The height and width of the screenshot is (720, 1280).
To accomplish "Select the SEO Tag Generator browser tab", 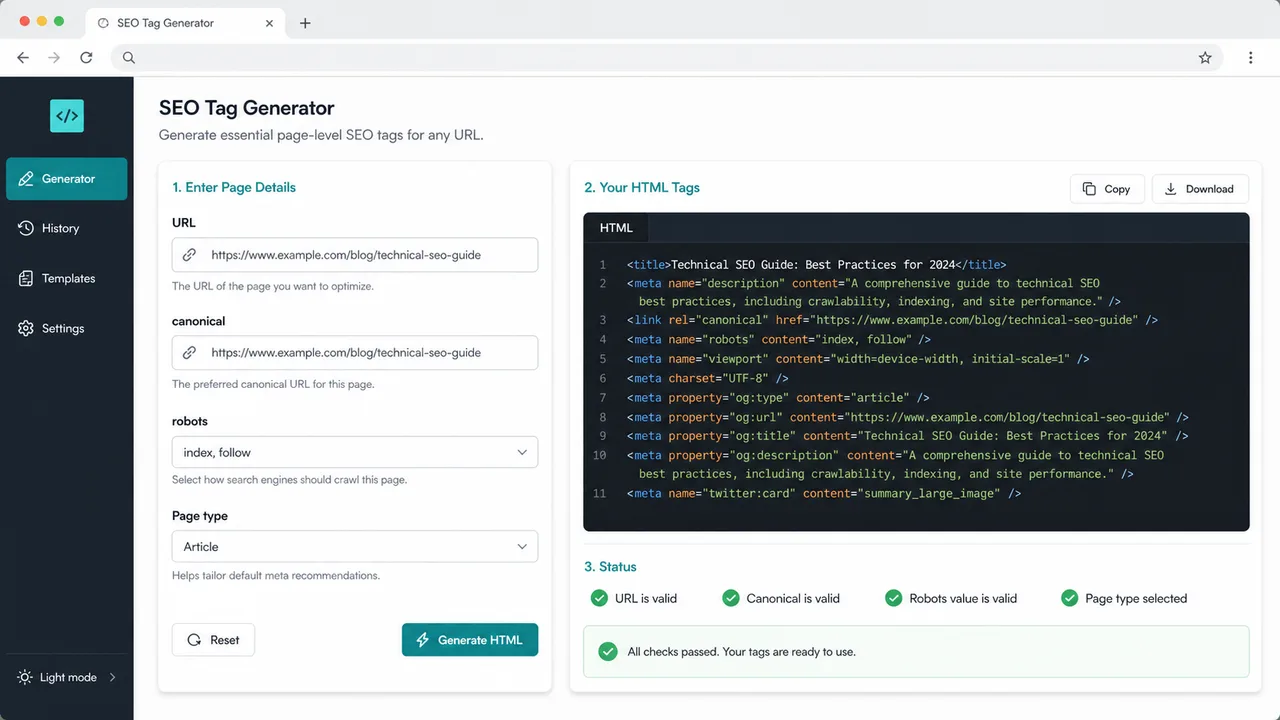I will click(185, 23).
